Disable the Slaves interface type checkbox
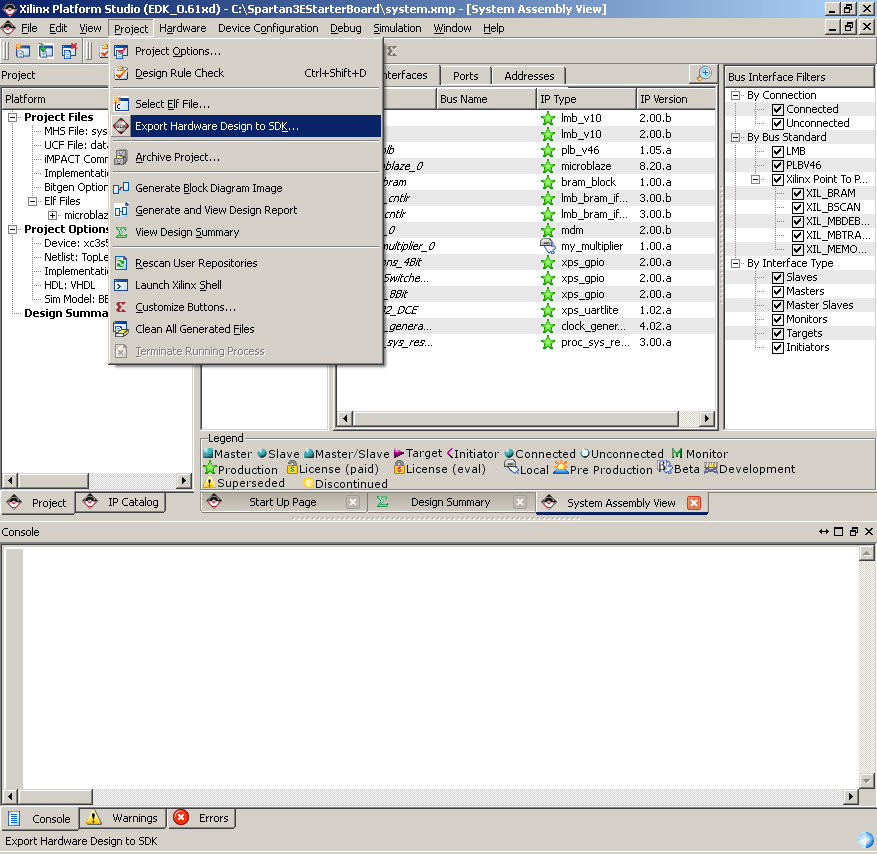This screenshot has height=854, width=877. 777,277
